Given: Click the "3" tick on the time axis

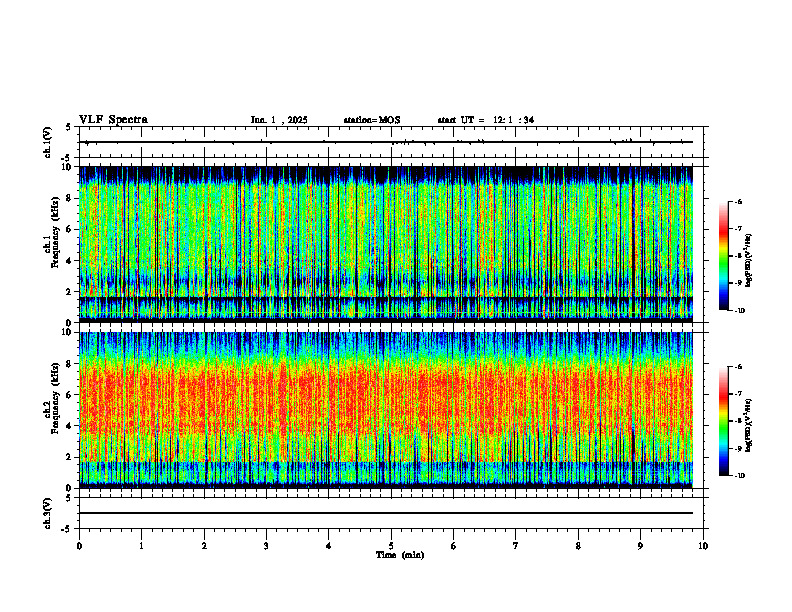Looking at the screenshot, I should [x=266, y=546].
